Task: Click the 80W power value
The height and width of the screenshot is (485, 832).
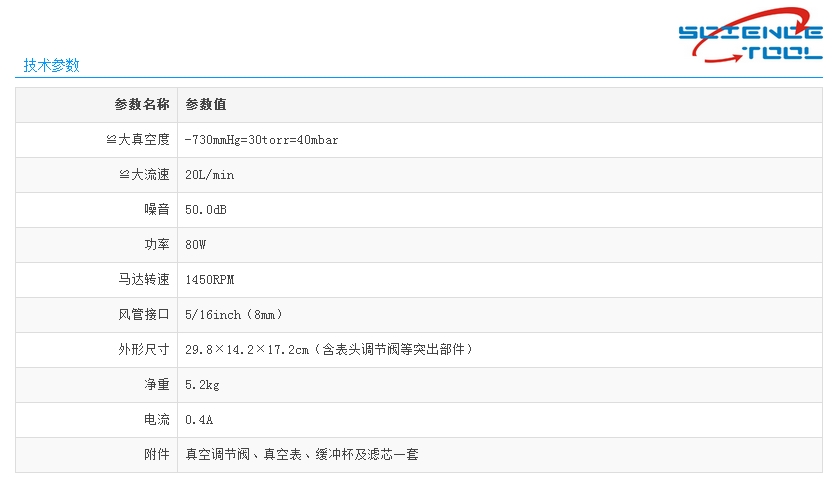Action: (196, 245)
